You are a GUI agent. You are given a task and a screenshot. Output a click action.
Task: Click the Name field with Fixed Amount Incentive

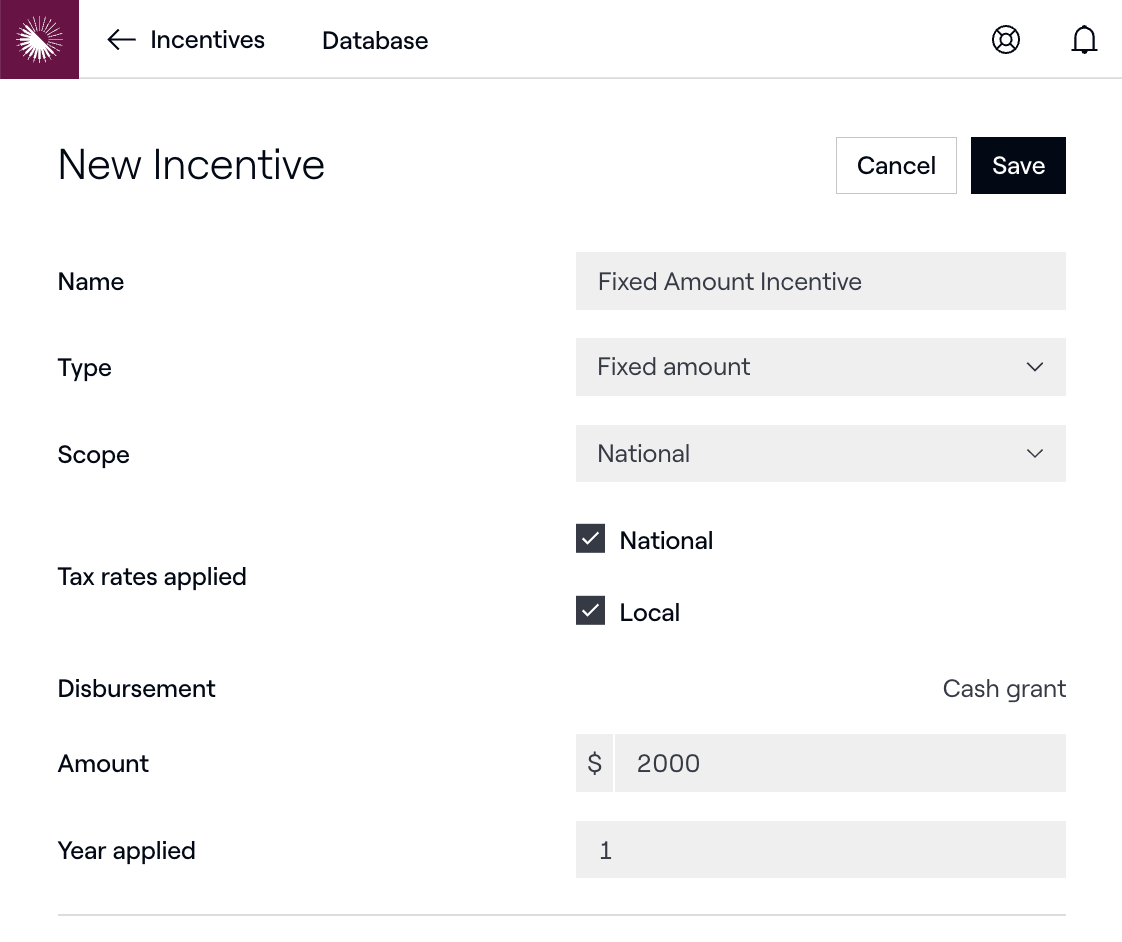click(820, 282)
